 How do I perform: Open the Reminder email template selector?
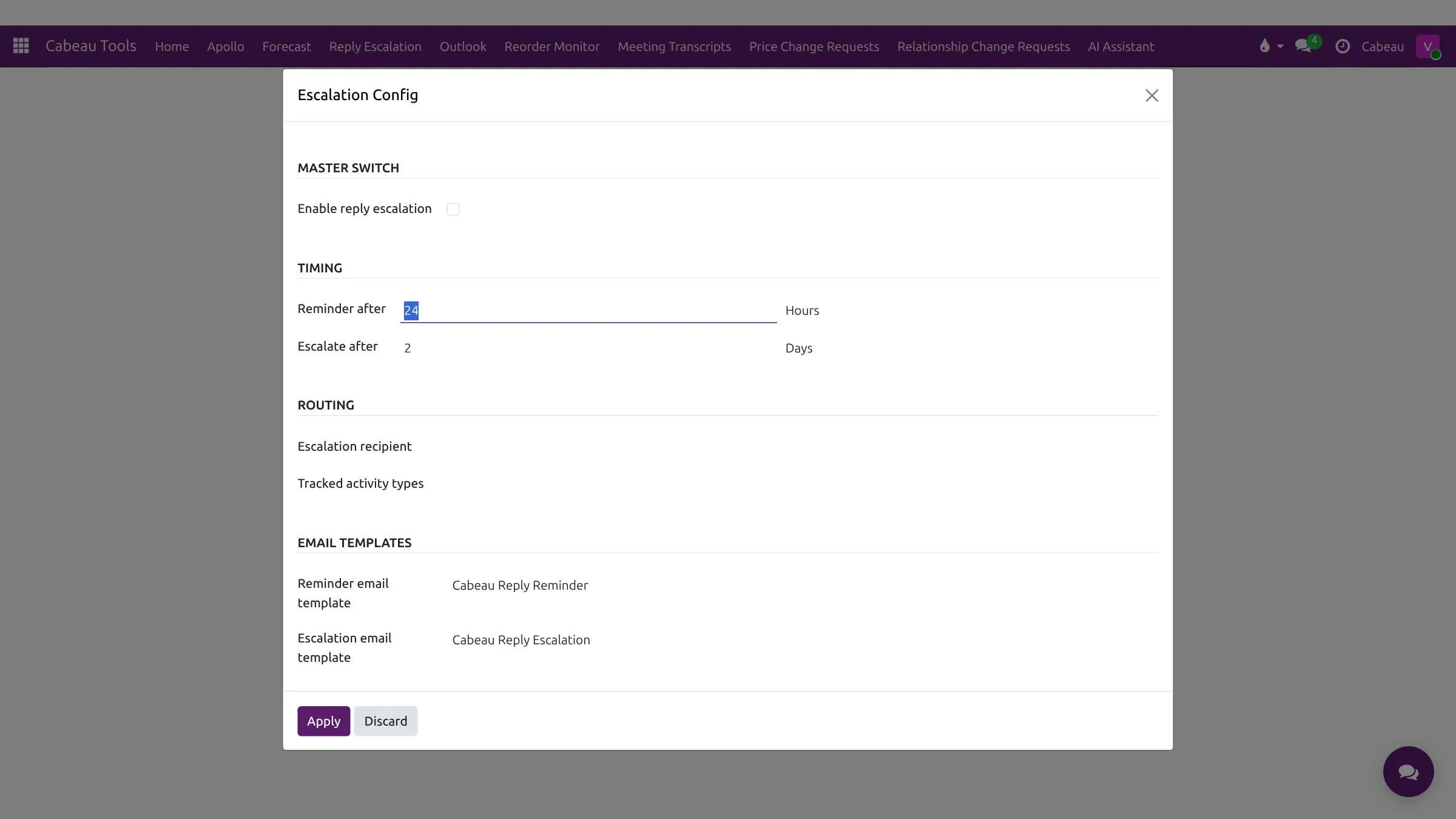(x=804, y=585)
